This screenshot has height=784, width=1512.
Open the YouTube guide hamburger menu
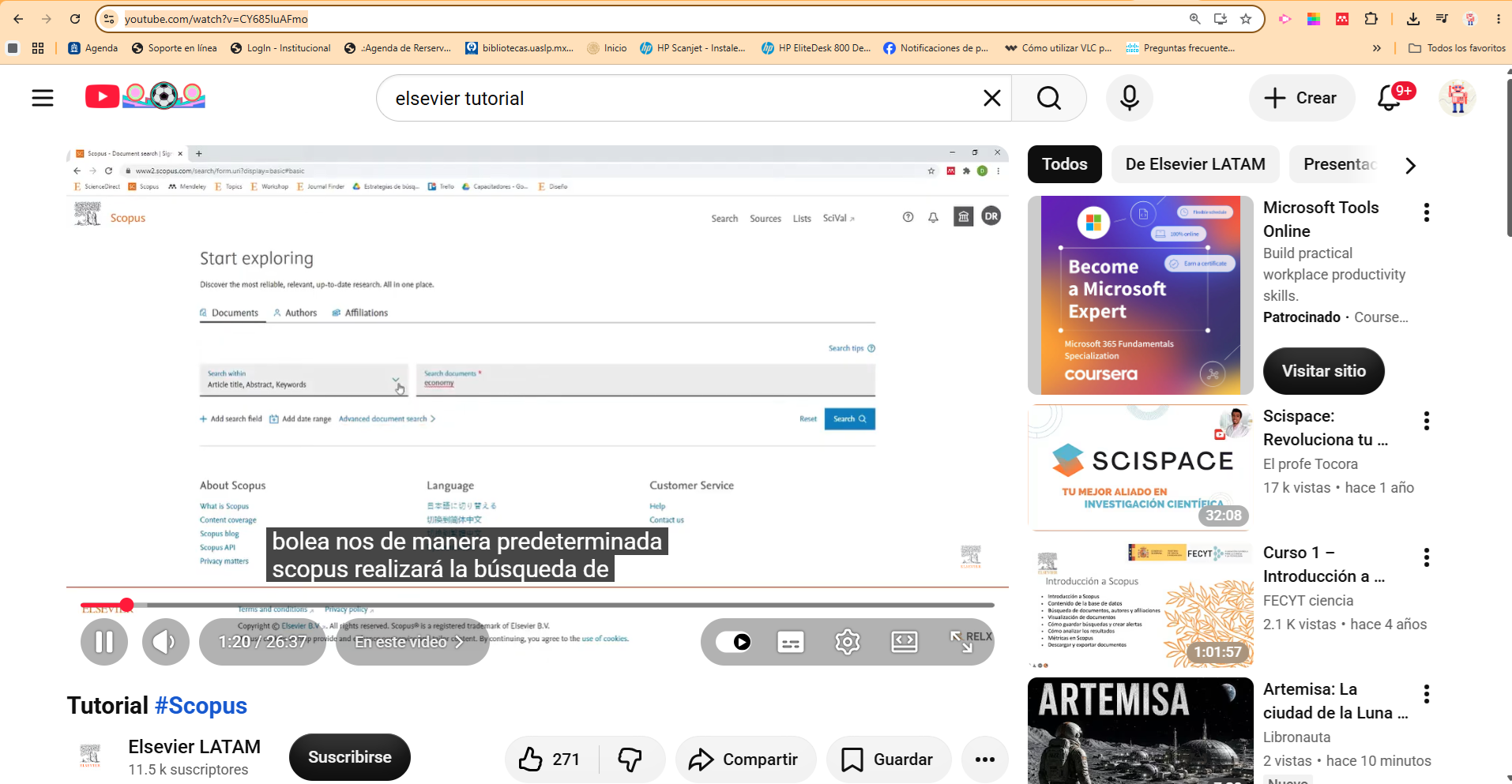coord(43,98)
